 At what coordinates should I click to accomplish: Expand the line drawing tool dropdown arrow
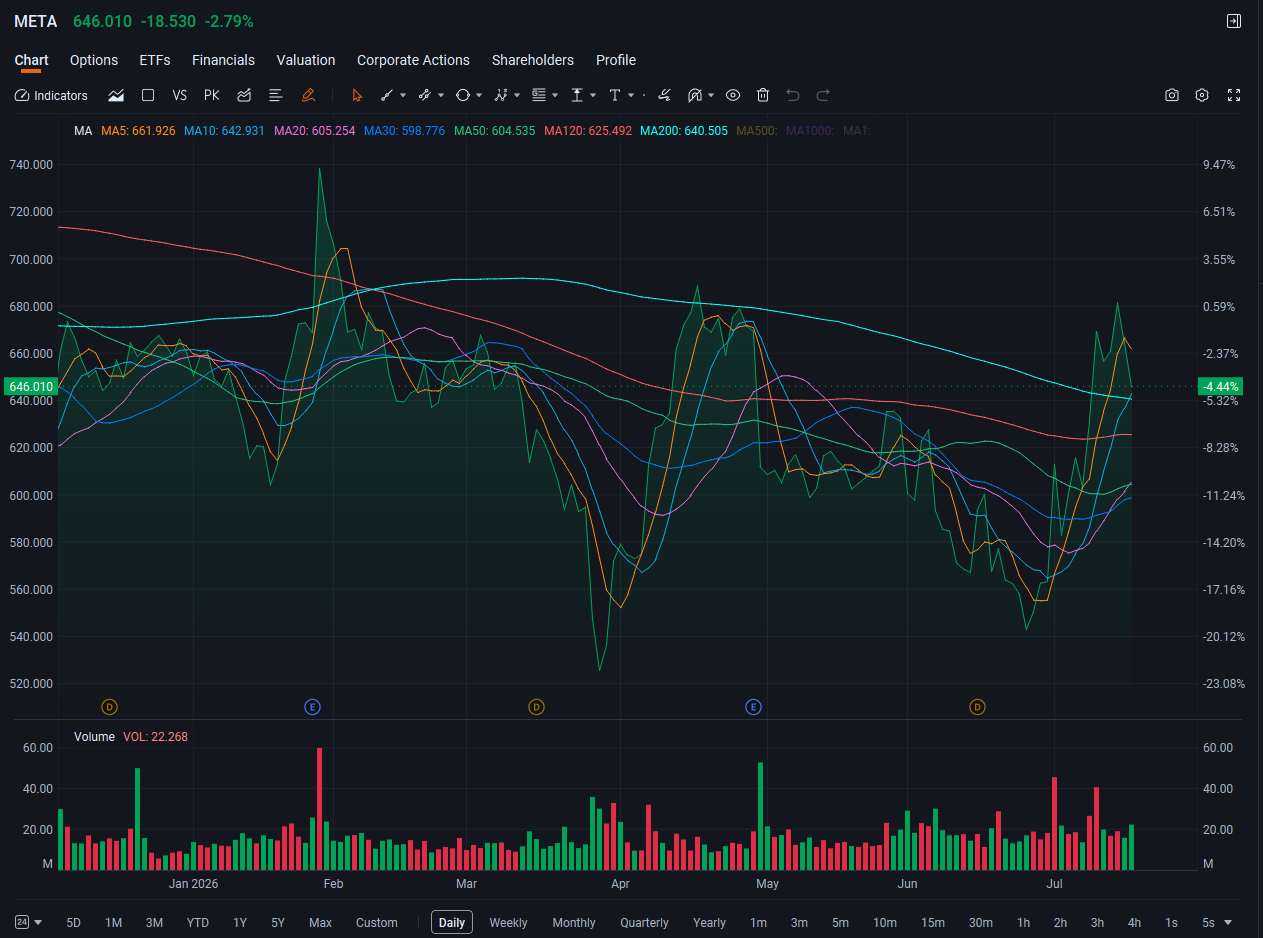403,95
